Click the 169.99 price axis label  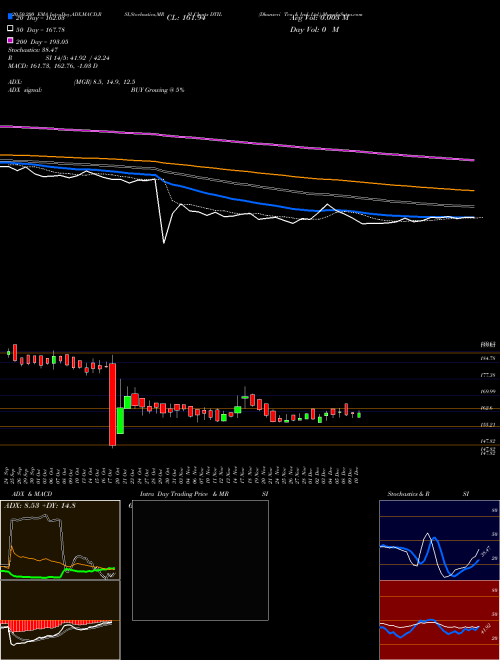tap(488, 391)
